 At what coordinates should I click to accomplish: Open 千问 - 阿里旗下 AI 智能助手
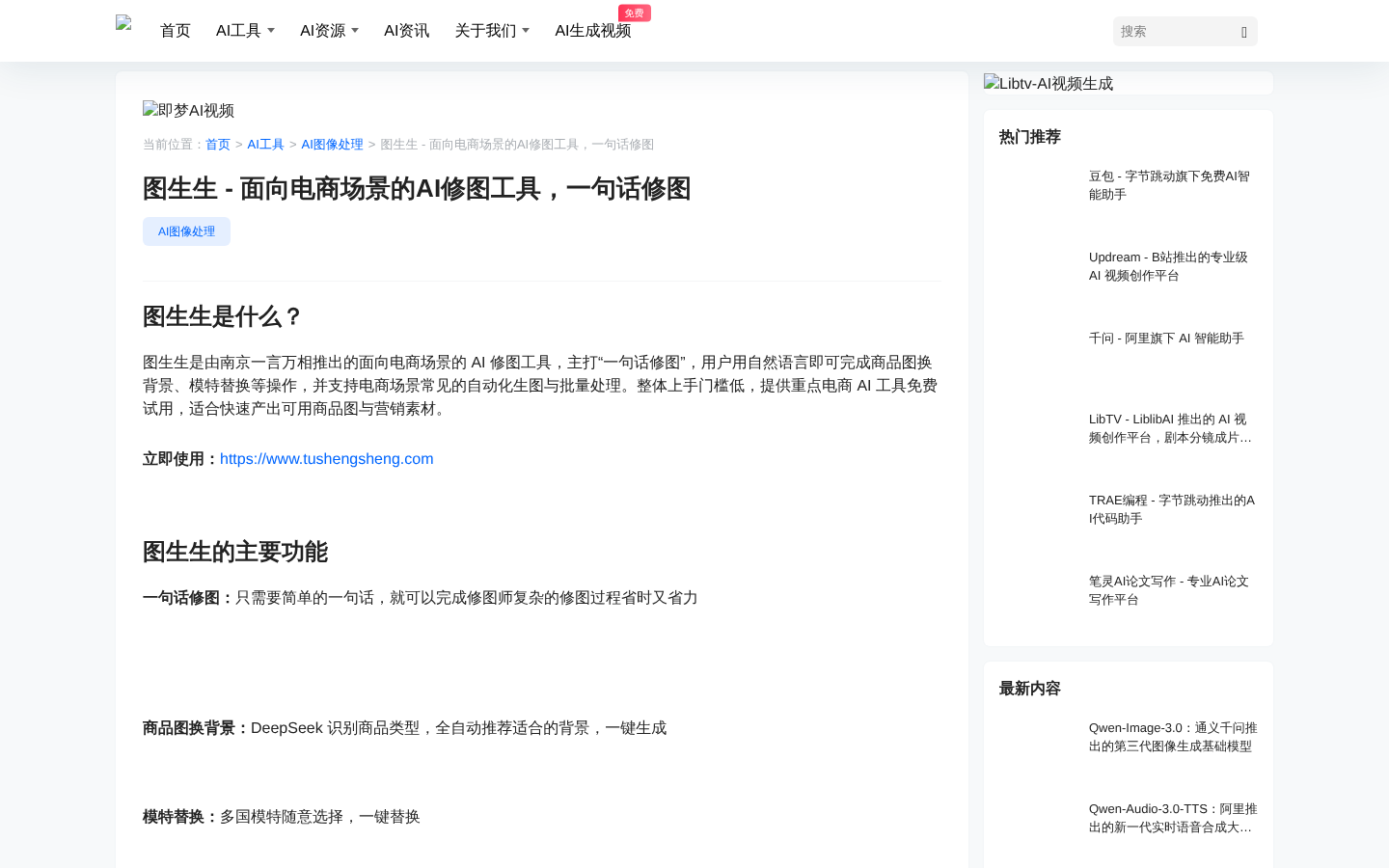pyautogui.click(x=1166, y=339)
